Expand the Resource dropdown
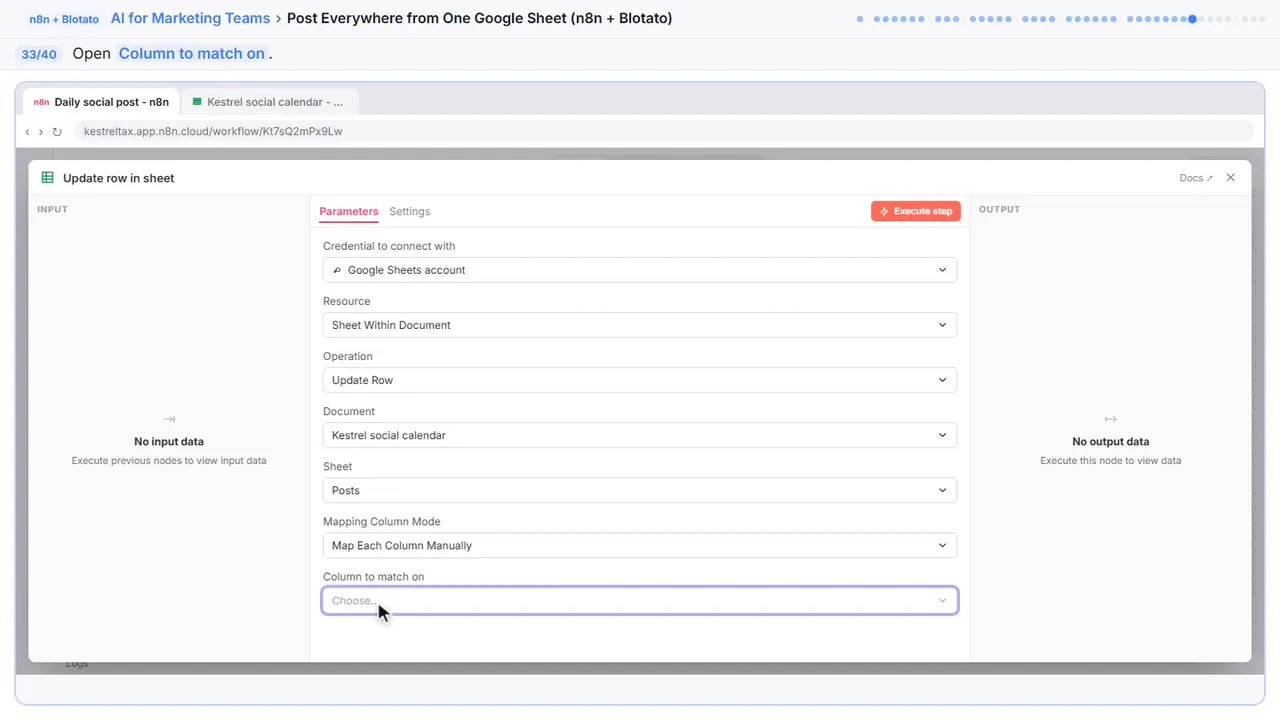 pyautogui.click(x=640, y=325)
